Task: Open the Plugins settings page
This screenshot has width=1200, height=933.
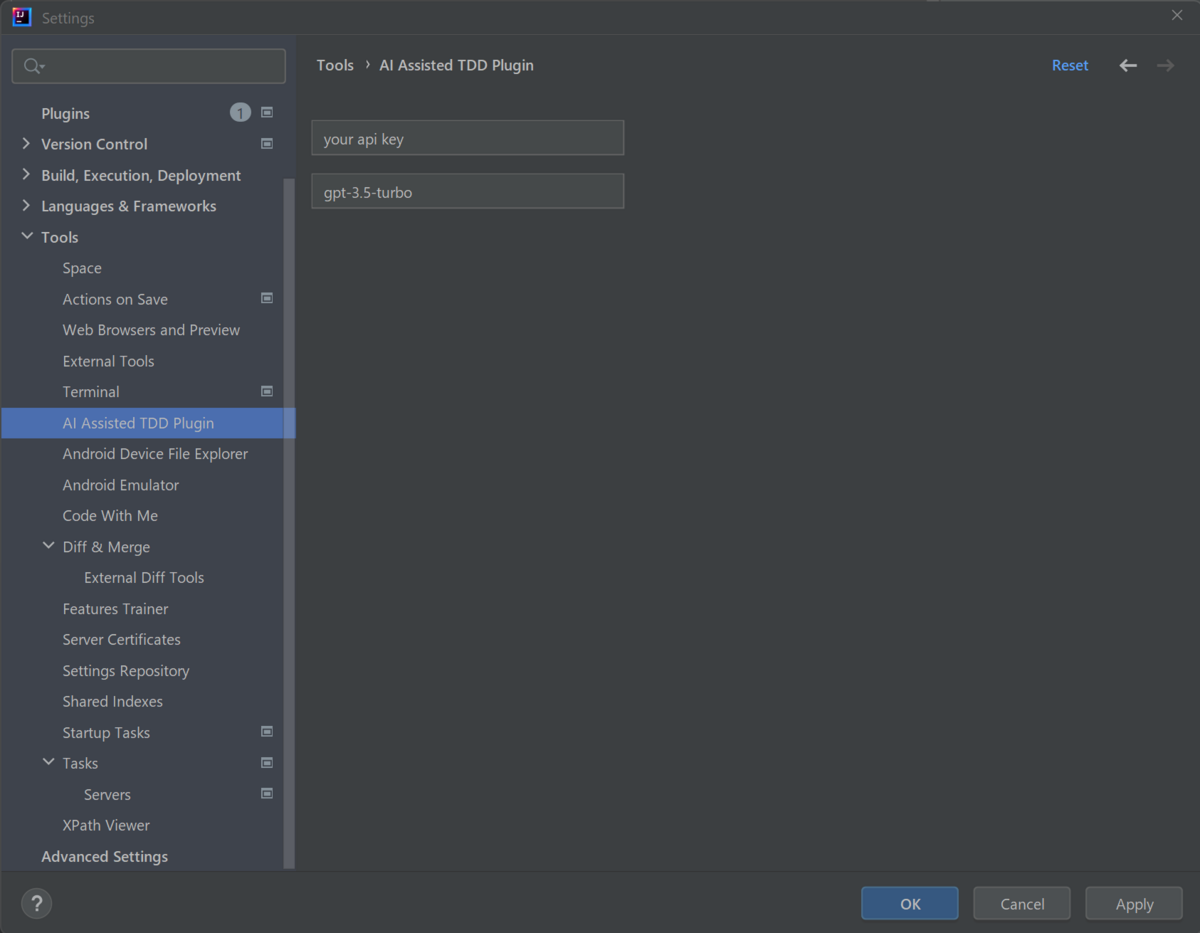Action: pos(65,113)
